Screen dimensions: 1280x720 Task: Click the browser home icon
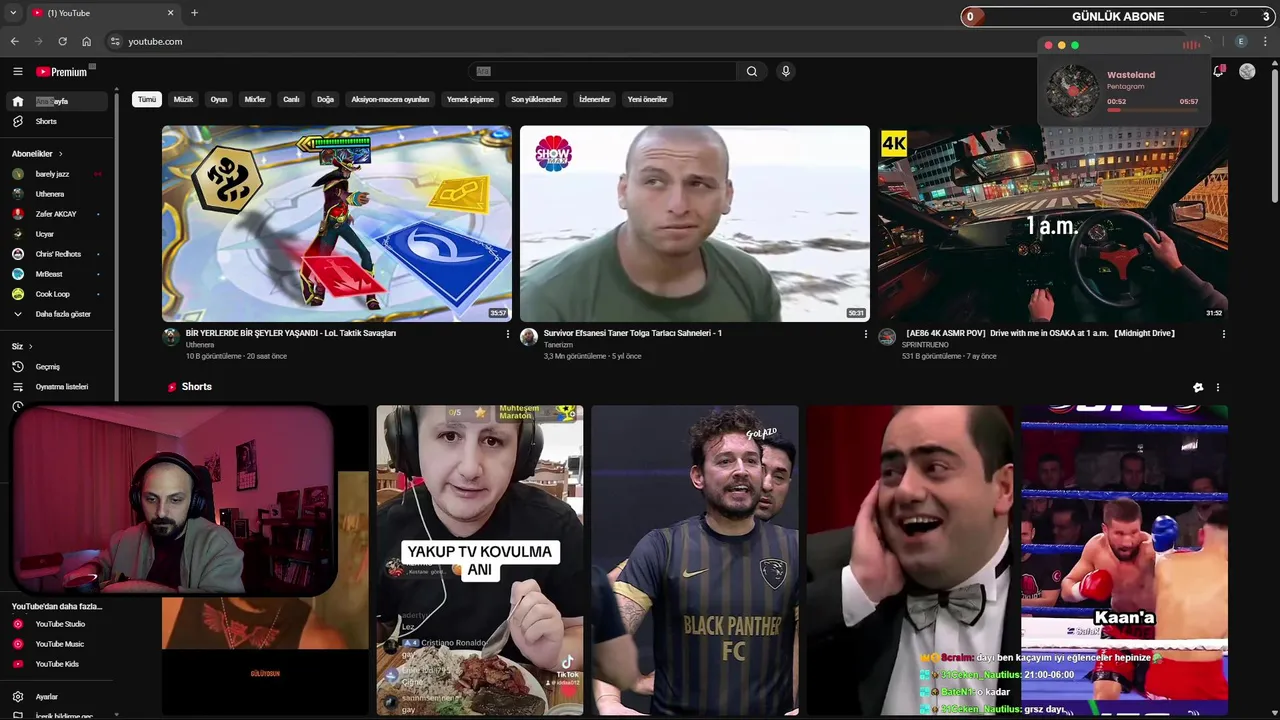coord(86,41)
